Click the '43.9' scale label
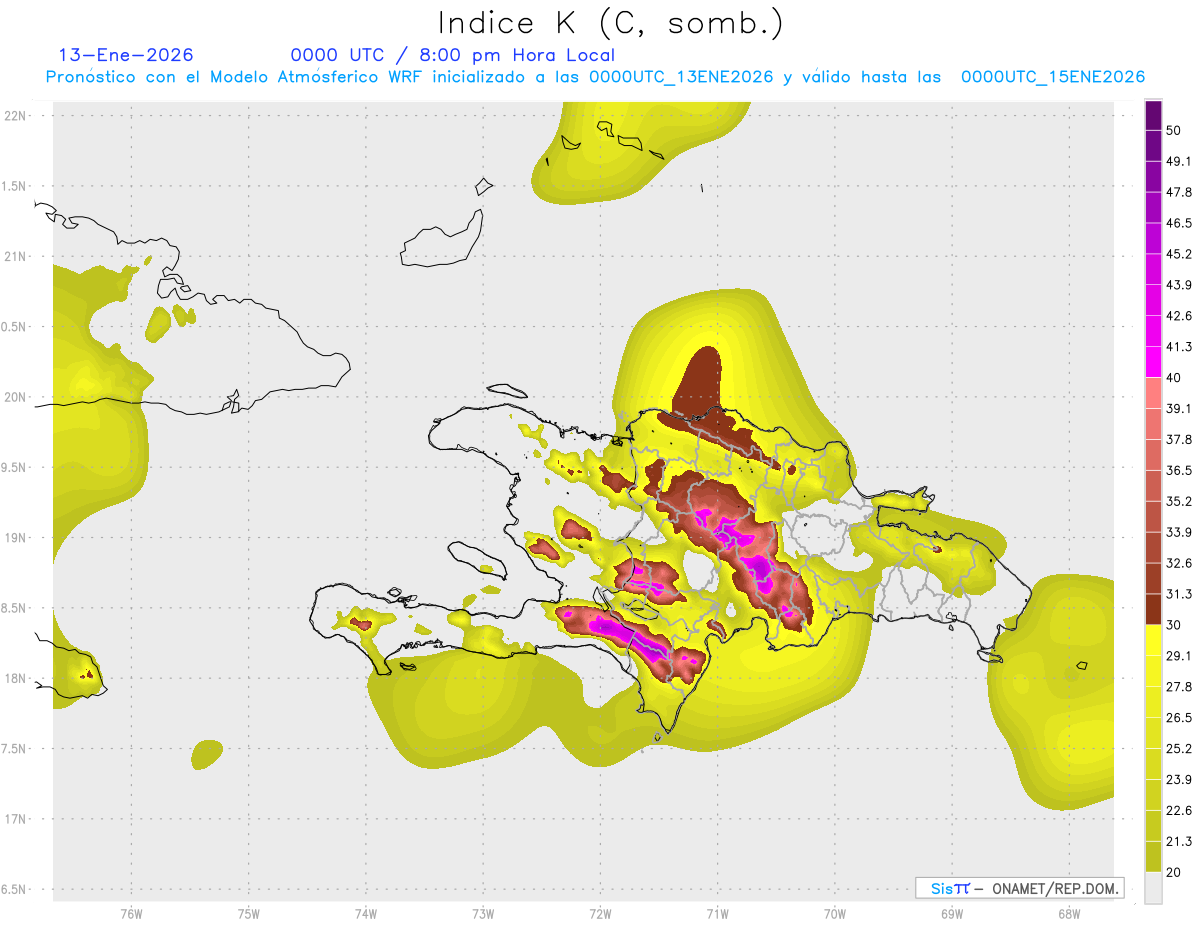 tap(1179, 285)
